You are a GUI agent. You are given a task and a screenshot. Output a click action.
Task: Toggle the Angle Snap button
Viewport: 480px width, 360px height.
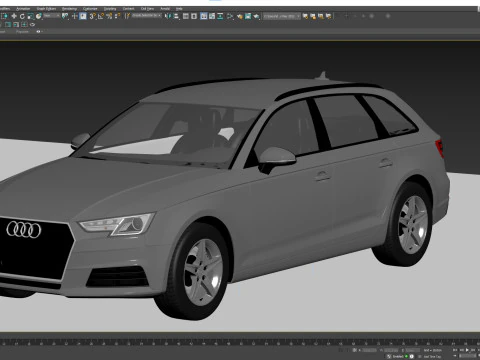pyautogui.click(x=101, y=16)
